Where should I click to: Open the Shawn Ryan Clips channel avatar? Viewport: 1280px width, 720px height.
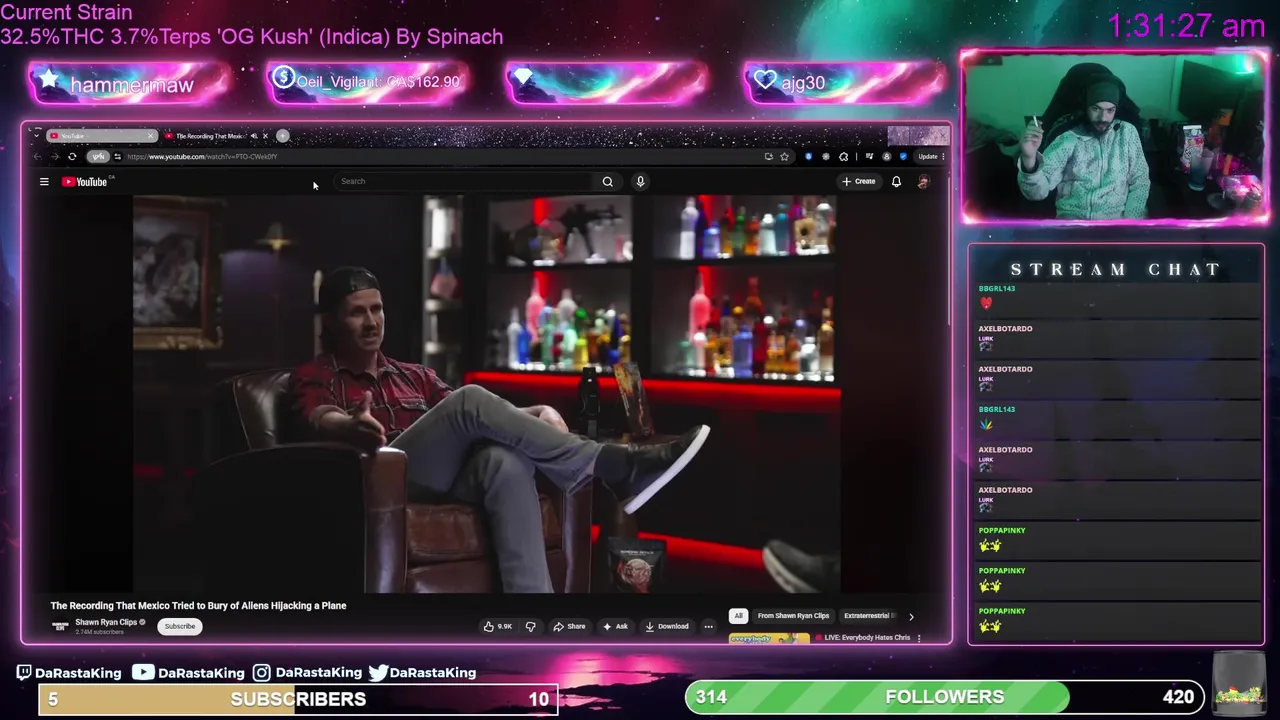pos(60,626)
